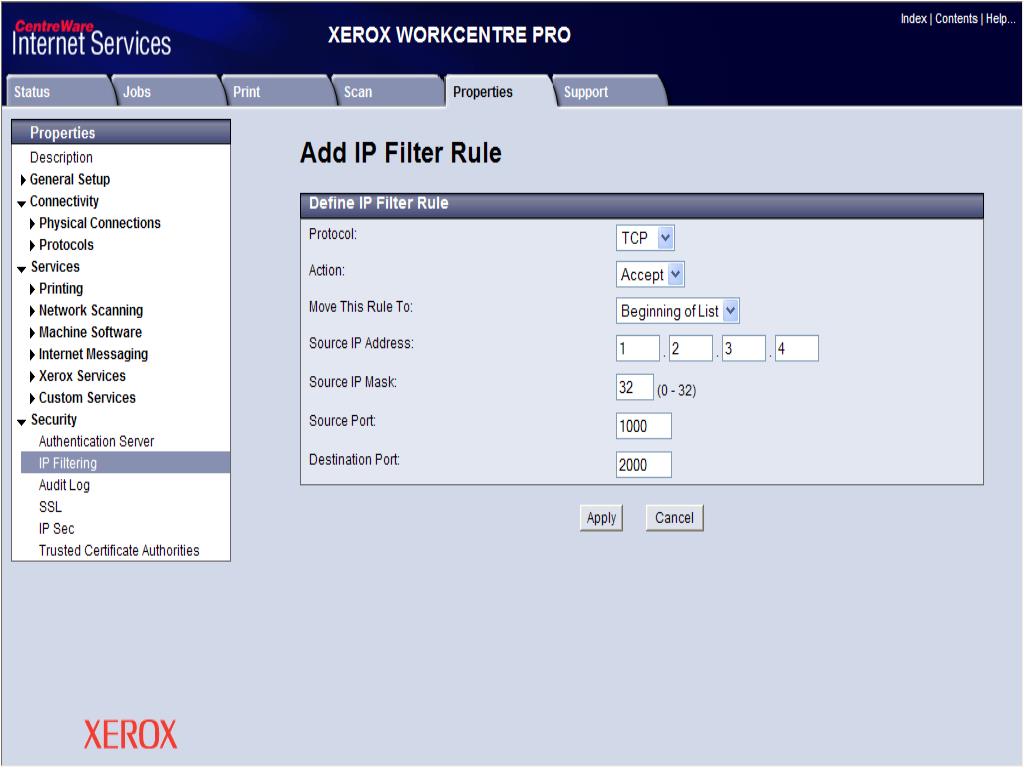Click Network Scanning label

[x=91, y=310]
